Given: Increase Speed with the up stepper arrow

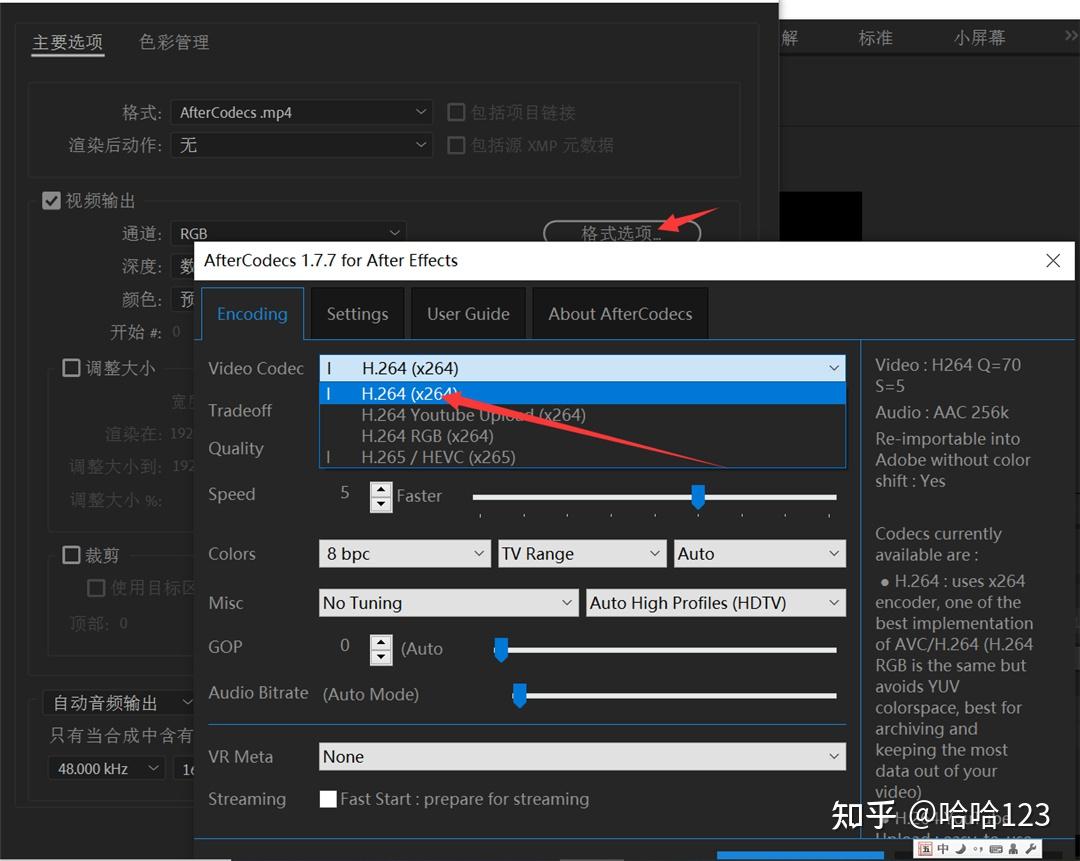Looking at the screenshot, I should coord(381,490).
